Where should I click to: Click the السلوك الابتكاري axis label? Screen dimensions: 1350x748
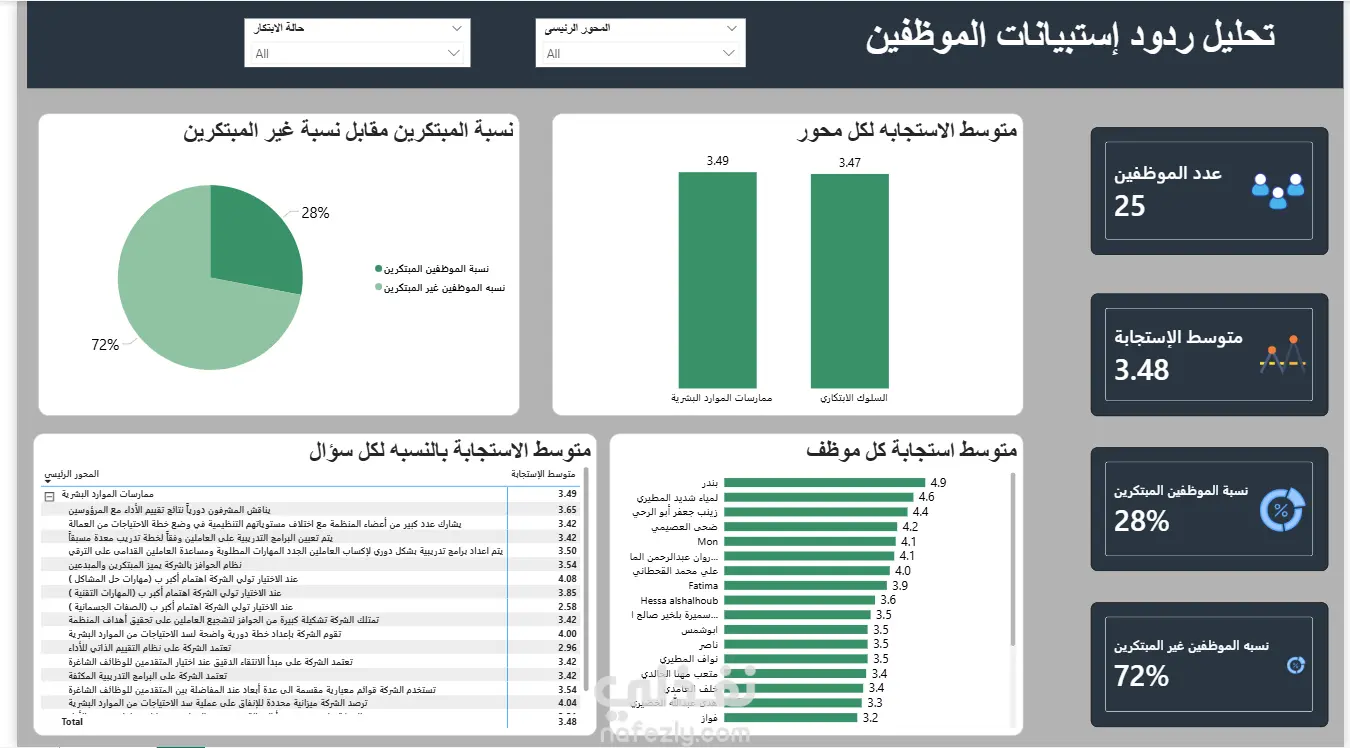[853, 398]
